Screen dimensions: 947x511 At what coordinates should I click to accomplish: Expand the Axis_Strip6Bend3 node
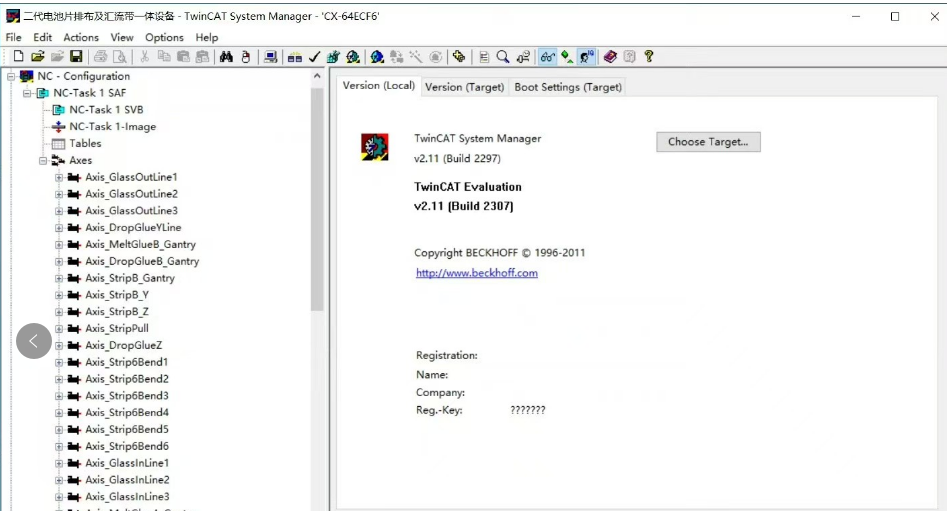59,396
